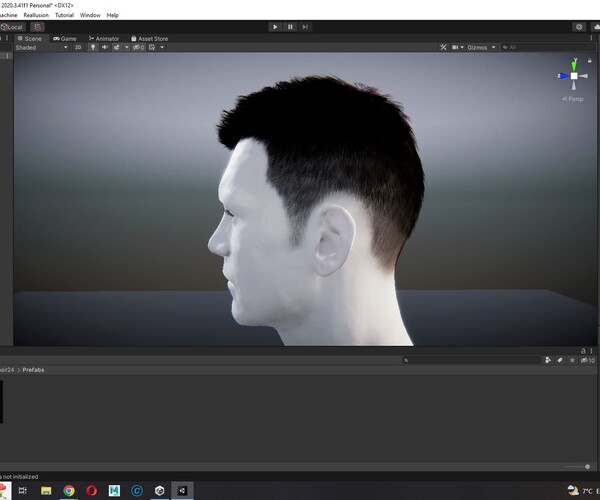600x500 pixels.
Task: Open Search by Type filter icon
Action: click(548, 360)
